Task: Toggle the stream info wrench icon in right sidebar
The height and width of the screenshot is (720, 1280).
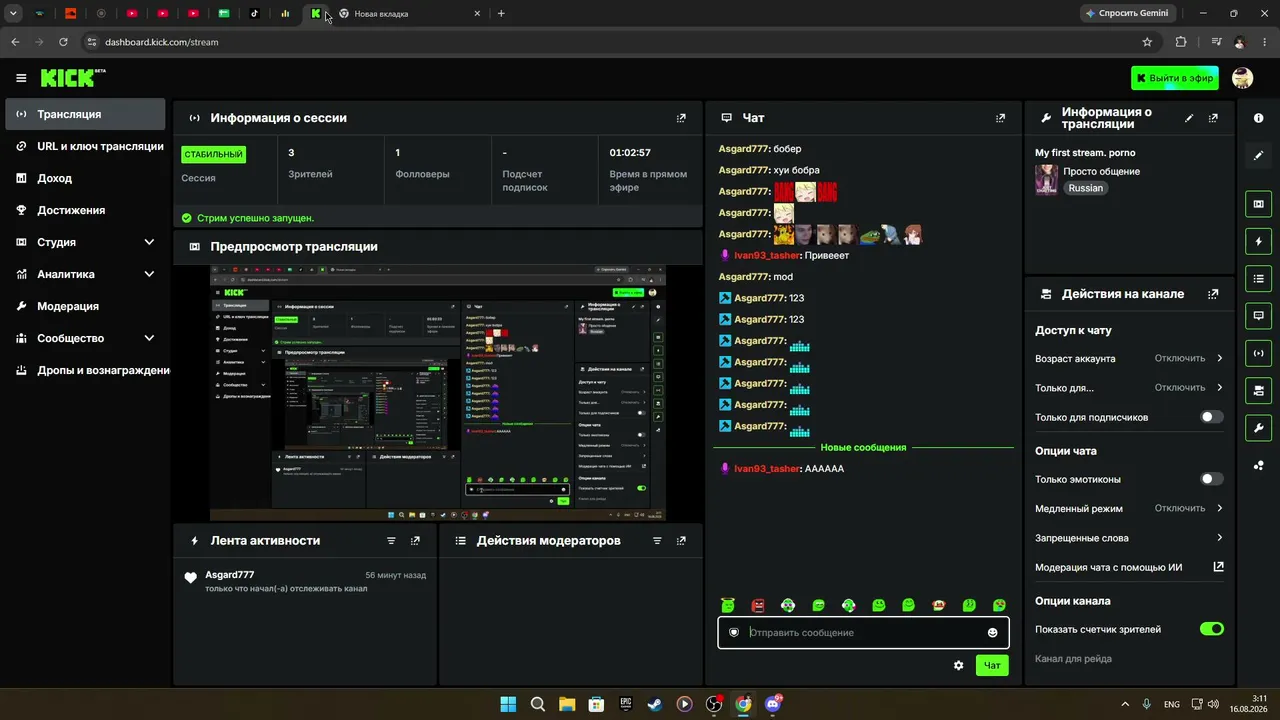Action: (1258, 427)
